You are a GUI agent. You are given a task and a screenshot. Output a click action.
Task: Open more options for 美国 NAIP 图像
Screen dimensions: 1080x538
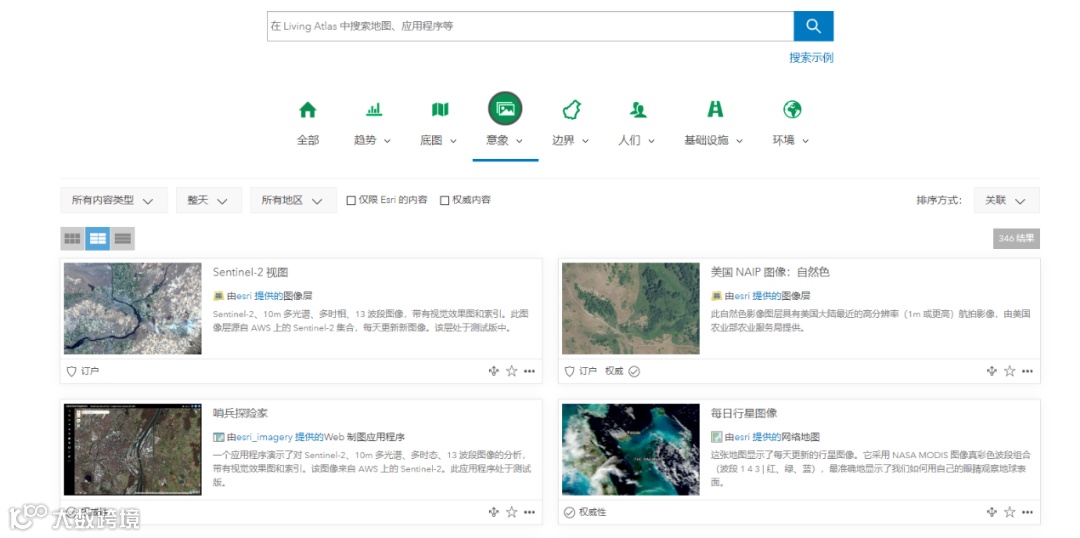point(1028,371)
